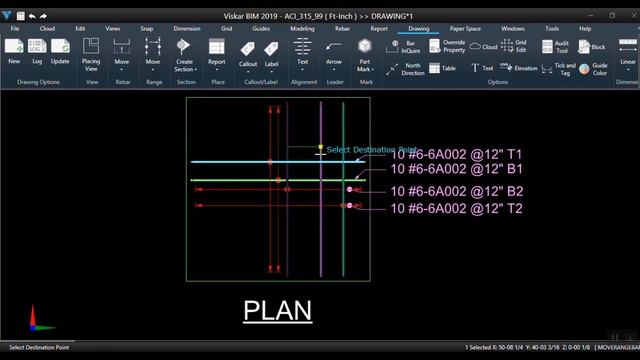This screenshot has height=360, width=640.
Task: Click the Report place icon
Action: (x=216, y=47)
